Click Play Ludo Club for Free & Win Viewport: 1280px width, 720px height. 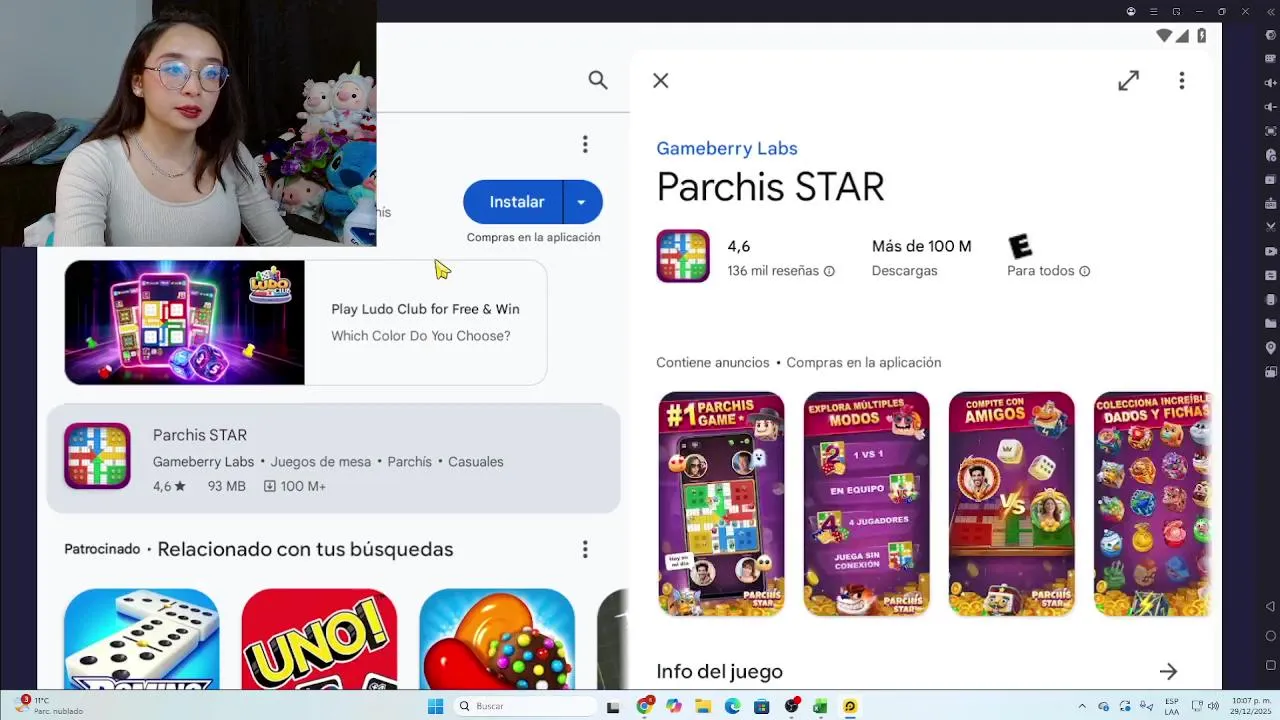pos(425,309)
